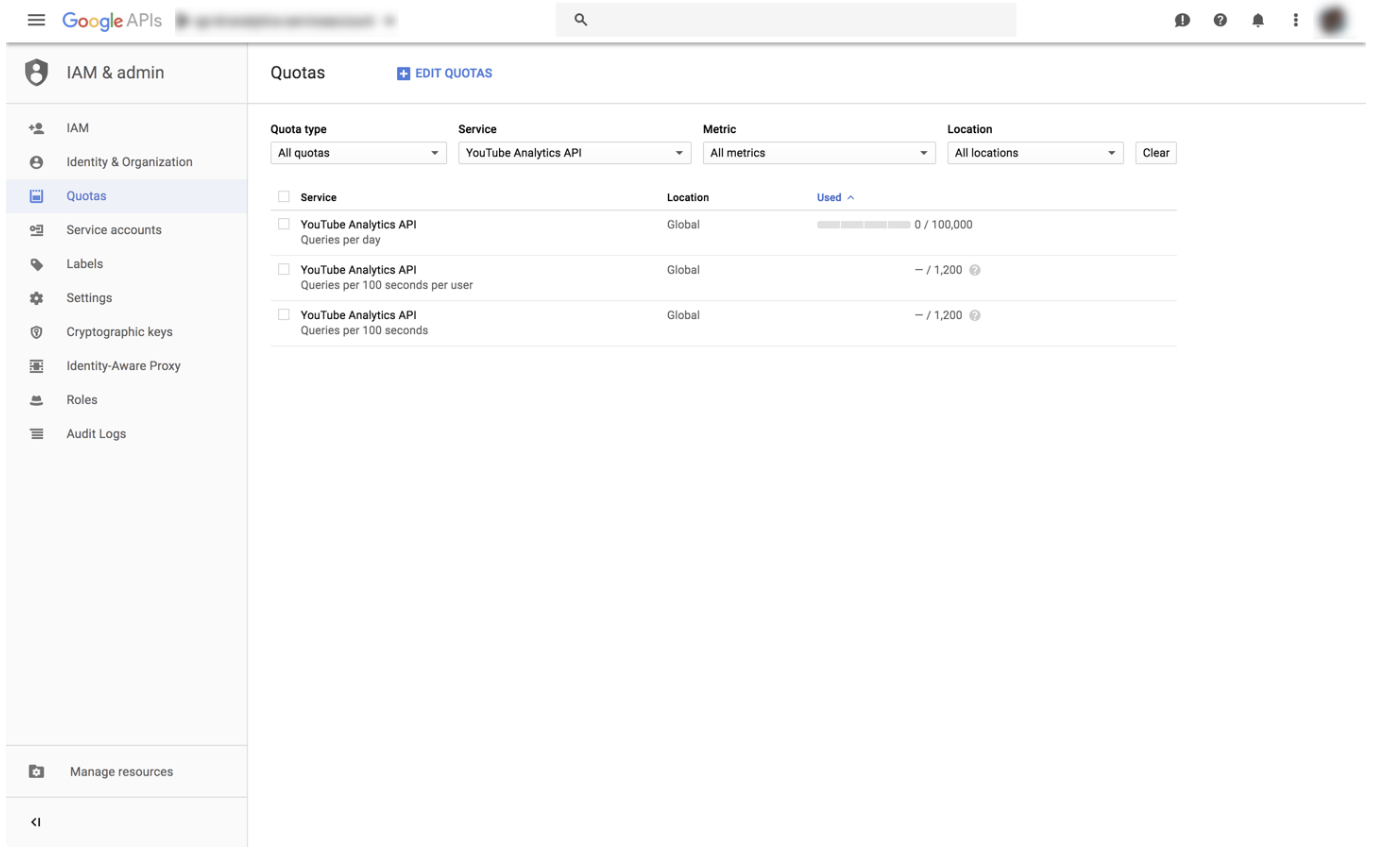Open the three-dot more options menu
Screen dimensions: 1374x860
(x=1295, y=20)
